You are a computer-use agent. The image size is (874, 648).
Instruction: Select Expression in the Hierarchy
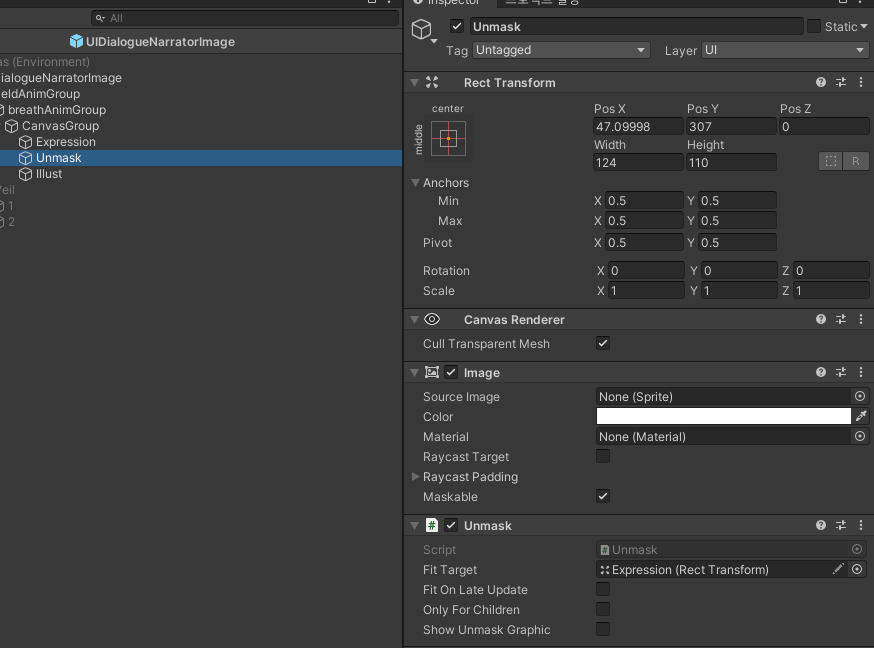66,142
